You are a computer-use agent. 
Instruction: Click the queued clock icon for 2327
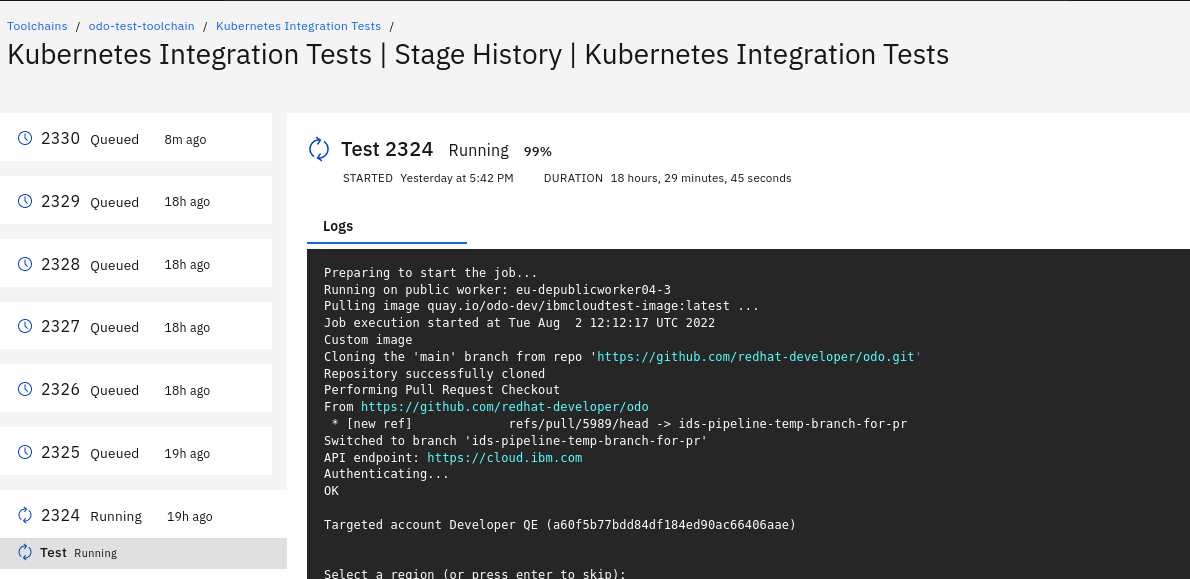[25, 327]
